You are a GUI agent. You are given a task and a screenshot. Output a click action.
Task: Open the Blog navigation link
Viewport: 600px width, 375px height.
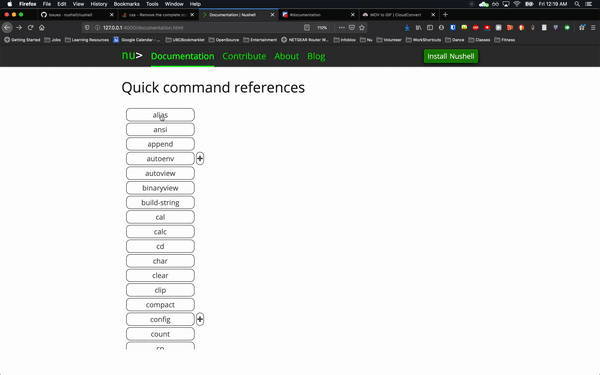pyautogui.click(x=316, y=56)
